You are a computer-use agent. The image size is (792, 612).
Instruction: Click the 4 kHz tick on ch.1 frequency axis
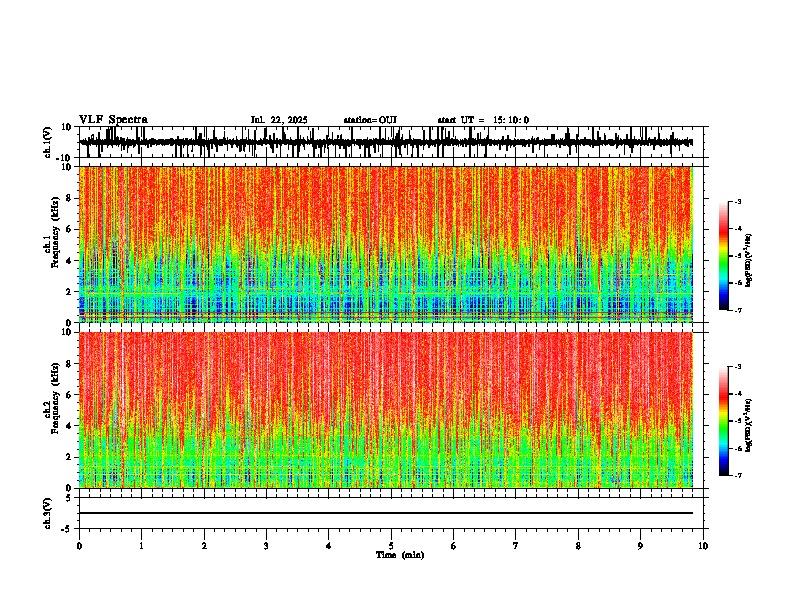tap(69, 261)
